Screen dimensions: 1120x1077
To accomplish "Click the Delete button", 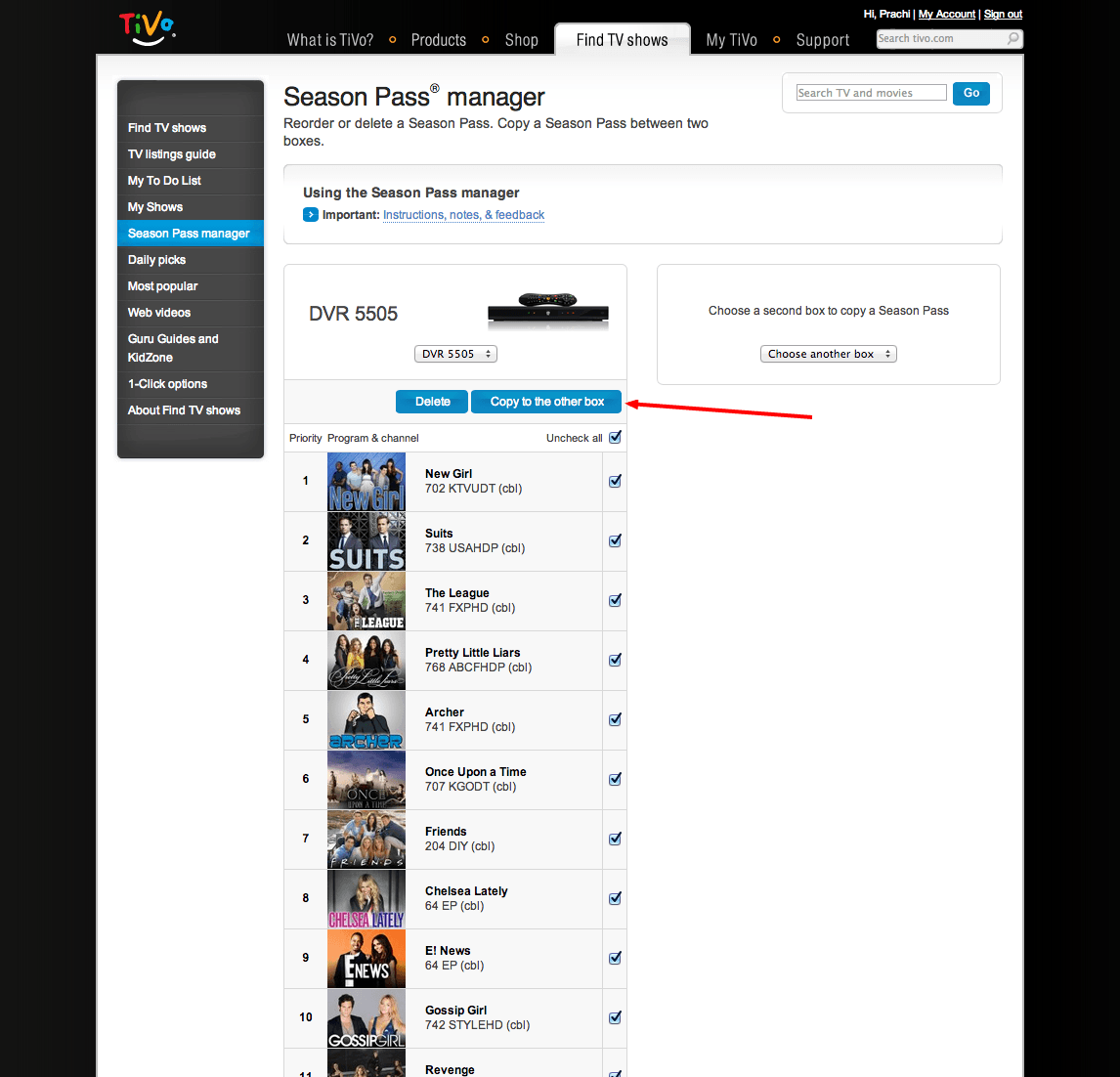I will (432, 402).
